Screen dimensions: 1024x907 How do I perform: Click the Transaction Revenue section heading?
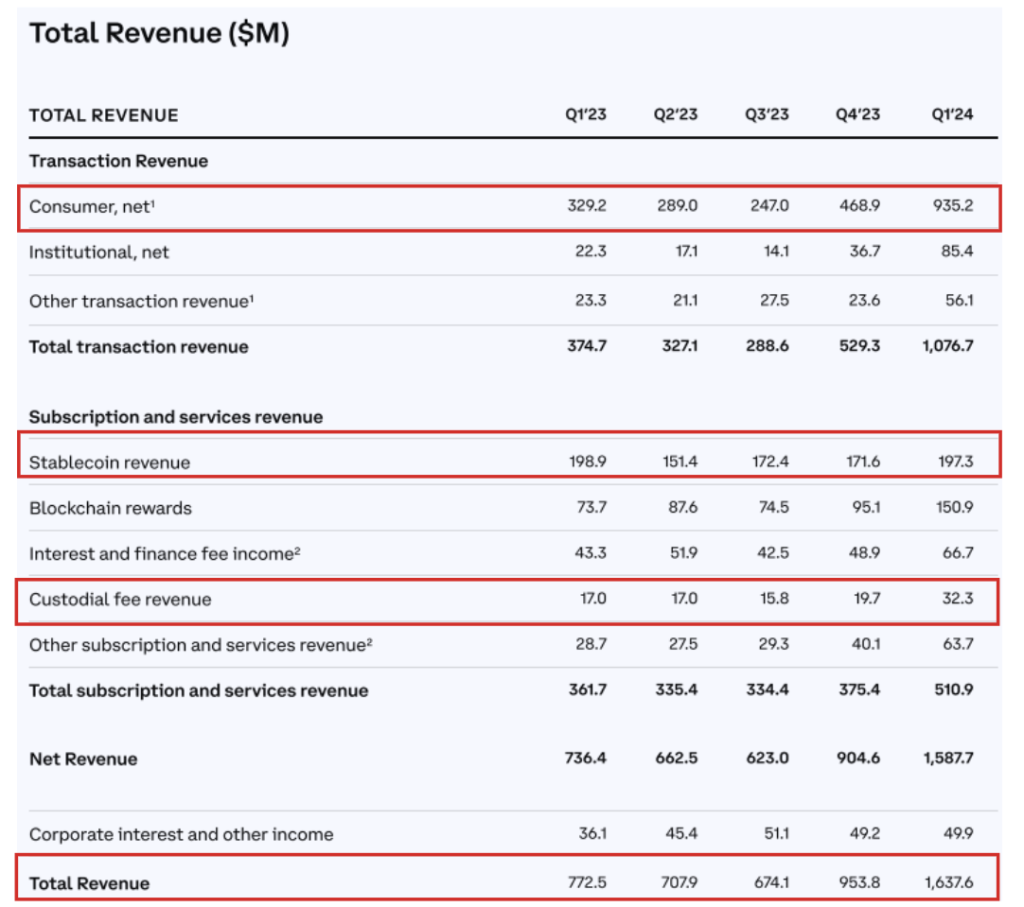[x=118, y=161]
